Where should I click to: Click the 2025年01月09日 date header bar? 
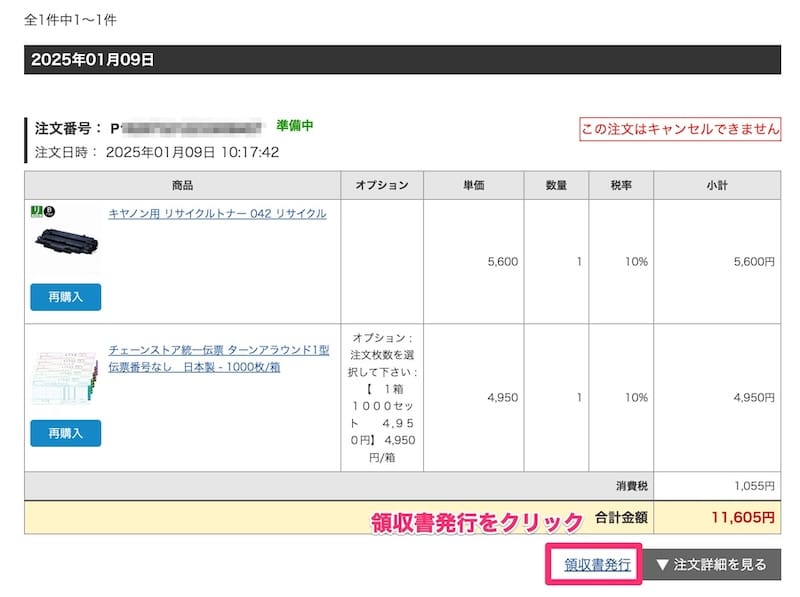pyautogui.click(x=402, y=60)
